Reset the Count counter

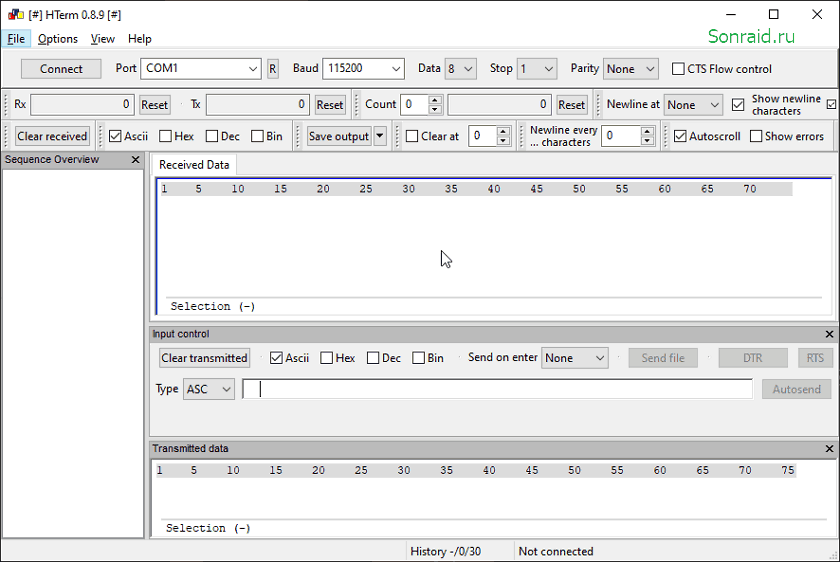pos(572,105)
